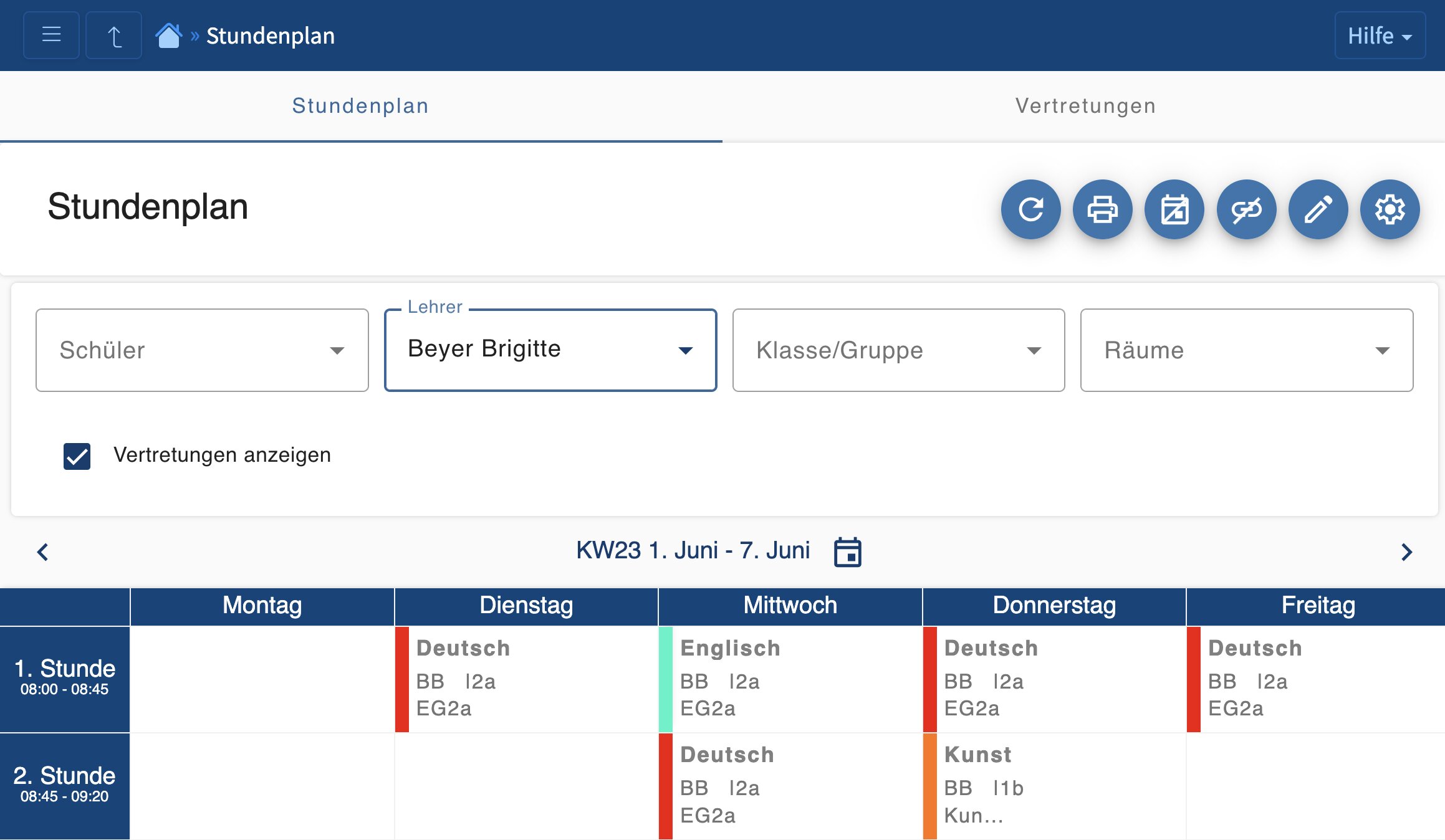Switch to the Stundenplan tab
1445x840 pixels.
pyautogui.click(x=361, y=106)
